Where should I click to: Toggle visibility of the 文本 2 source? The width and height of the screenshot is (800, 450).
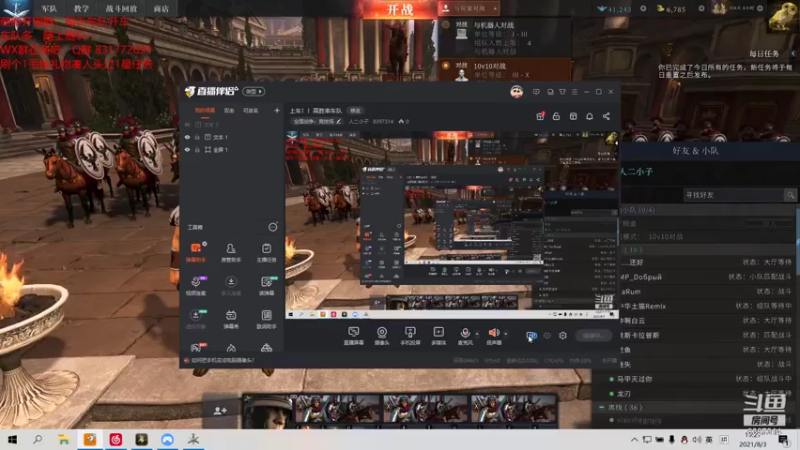click(187, 124)
